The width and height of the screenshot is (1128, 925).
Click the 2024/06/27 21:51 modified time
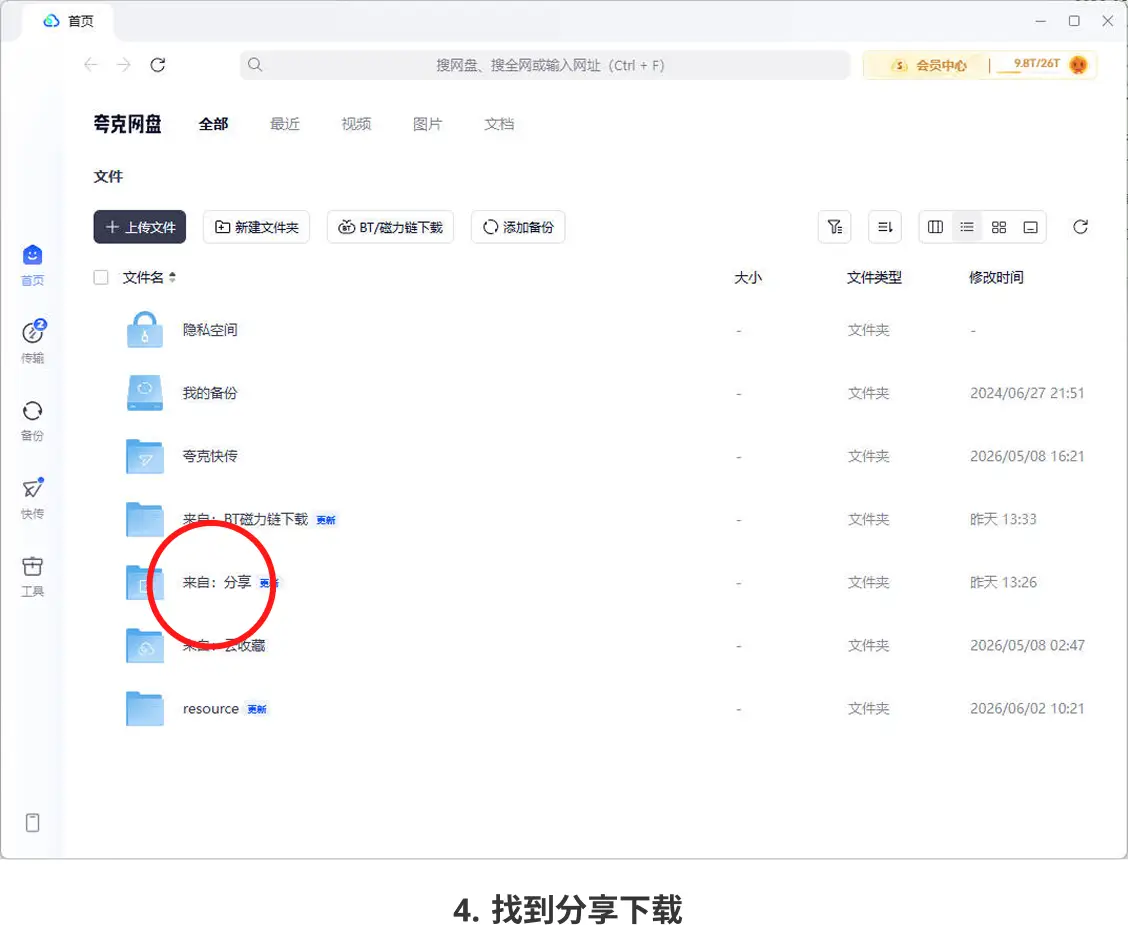1027,393
